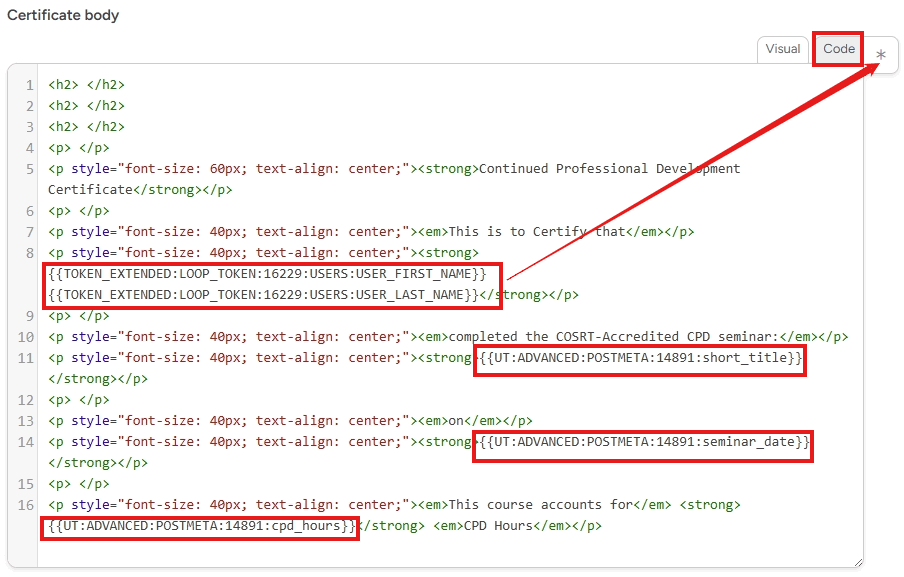This screenshot has height=577, width=904.
Task: Click 'This course accounts for' text
Action: tap(541, 505)
